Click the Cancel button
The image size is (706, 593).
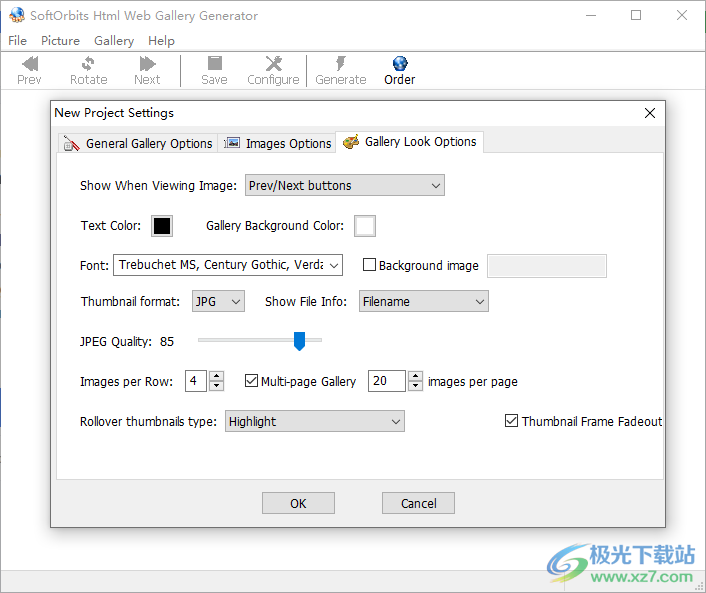418,503
